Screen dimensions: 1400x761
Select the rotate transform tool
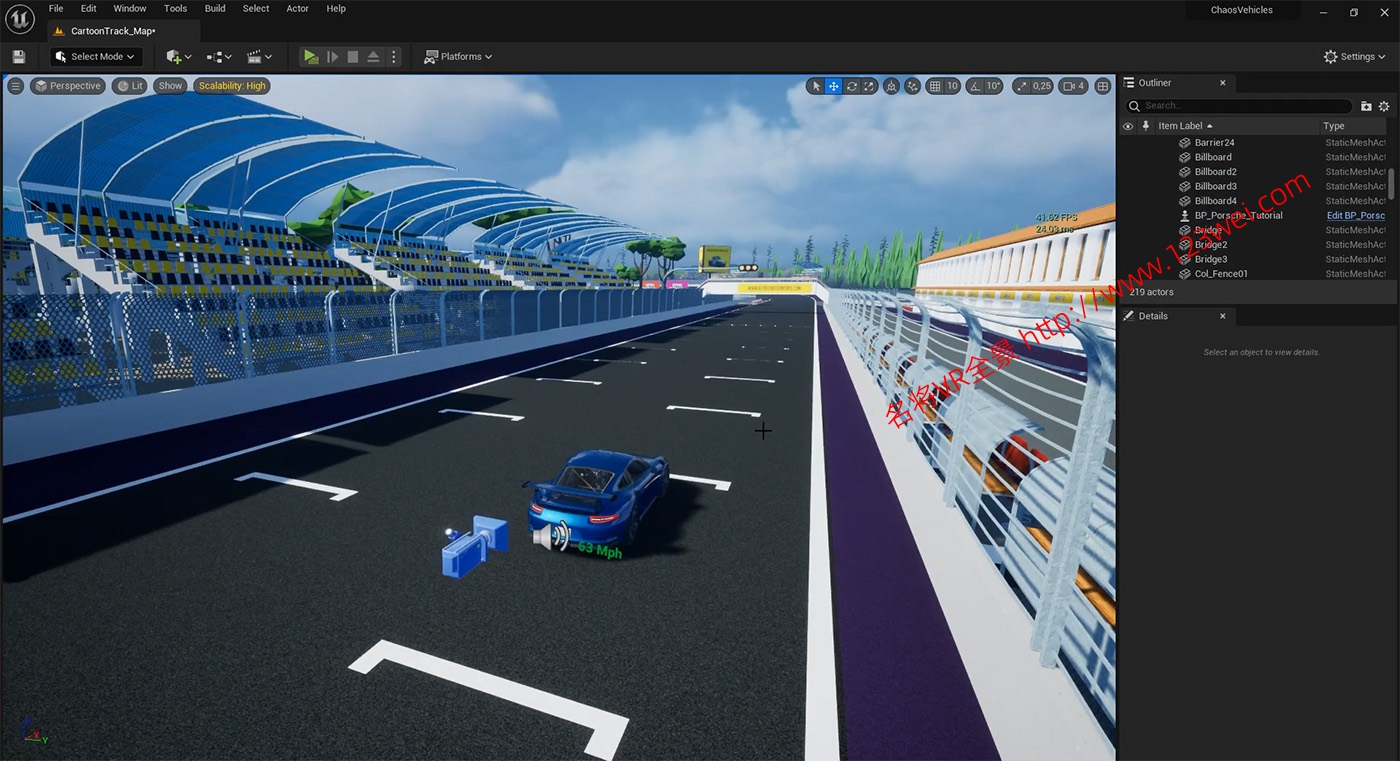[x=852, y=86]
